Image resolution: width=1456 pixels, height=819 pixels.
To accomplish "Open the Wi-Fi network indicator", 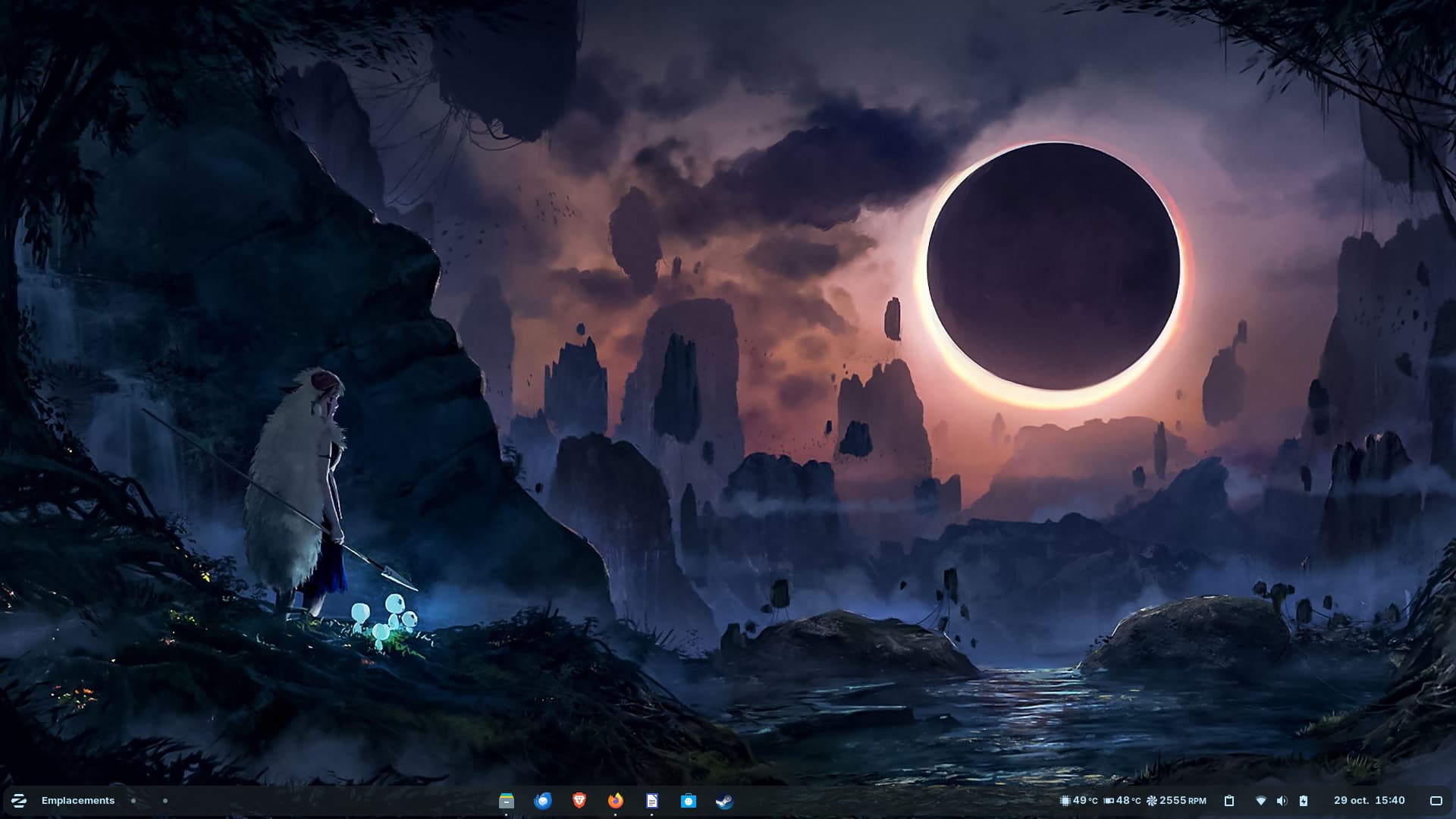I will click(1261, 801).
